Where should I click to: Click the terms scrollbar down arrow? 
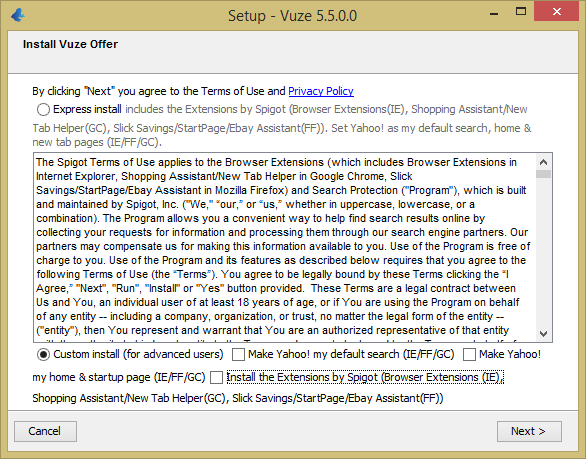(543, 333)
